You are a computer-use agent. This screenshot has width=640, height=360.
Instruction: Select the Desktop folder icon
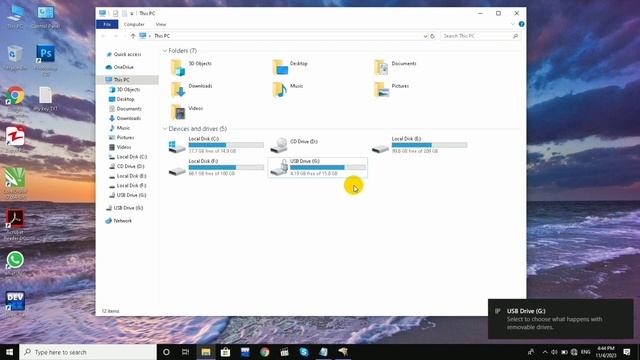(280, 67)
